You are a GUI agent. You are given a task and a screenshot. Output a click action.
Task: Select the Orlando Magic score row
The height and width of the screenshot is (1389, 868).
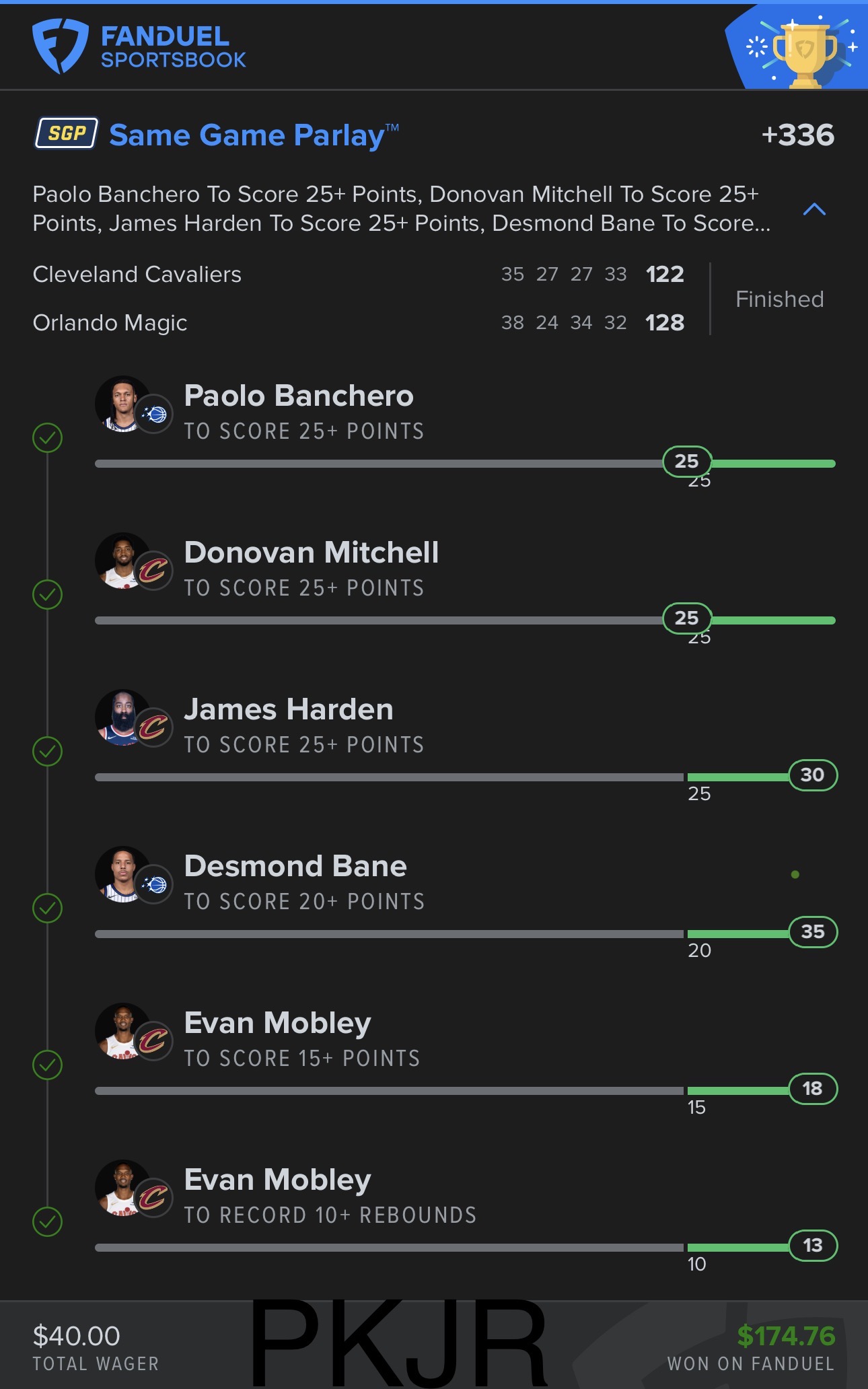(358, 323)
